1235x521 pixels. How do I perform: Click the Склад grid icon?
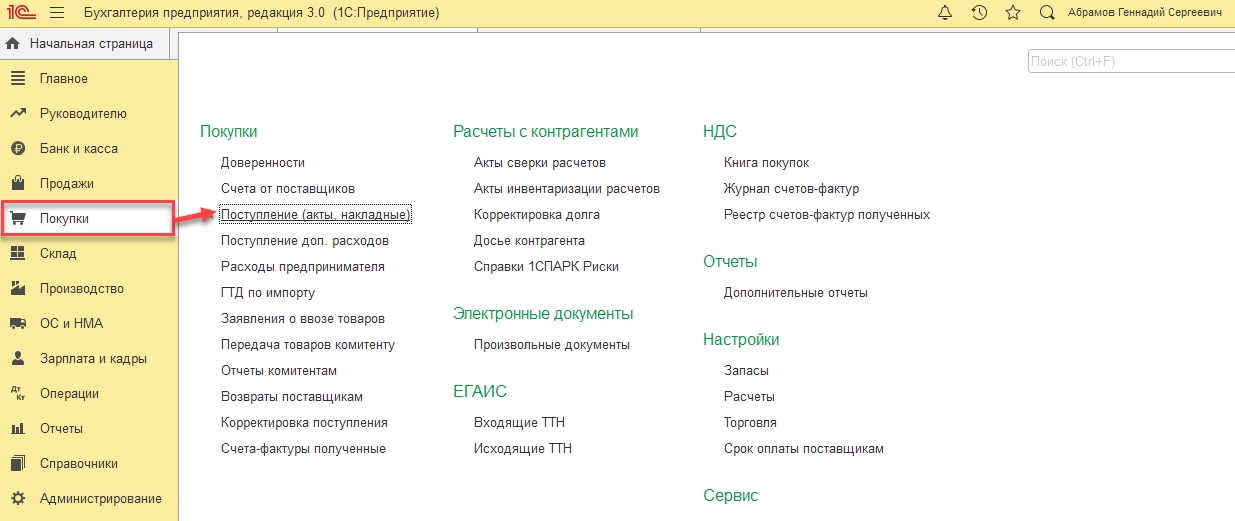coord(17,254)
